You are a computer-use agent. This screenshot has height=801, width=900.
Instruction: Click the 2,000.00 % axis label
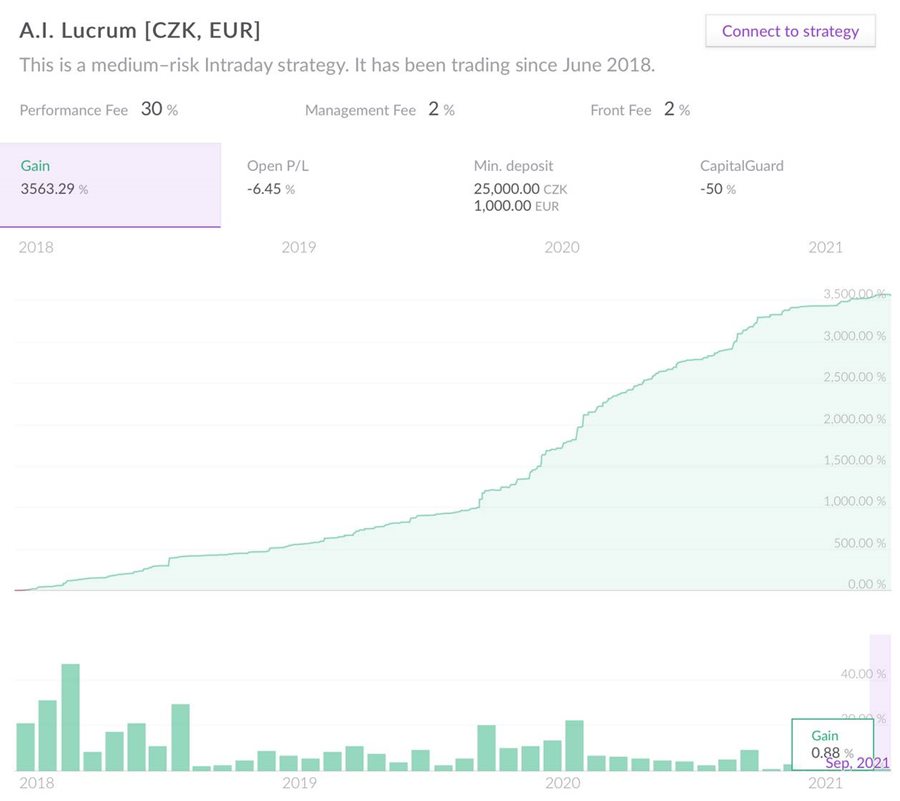(855, 419)
